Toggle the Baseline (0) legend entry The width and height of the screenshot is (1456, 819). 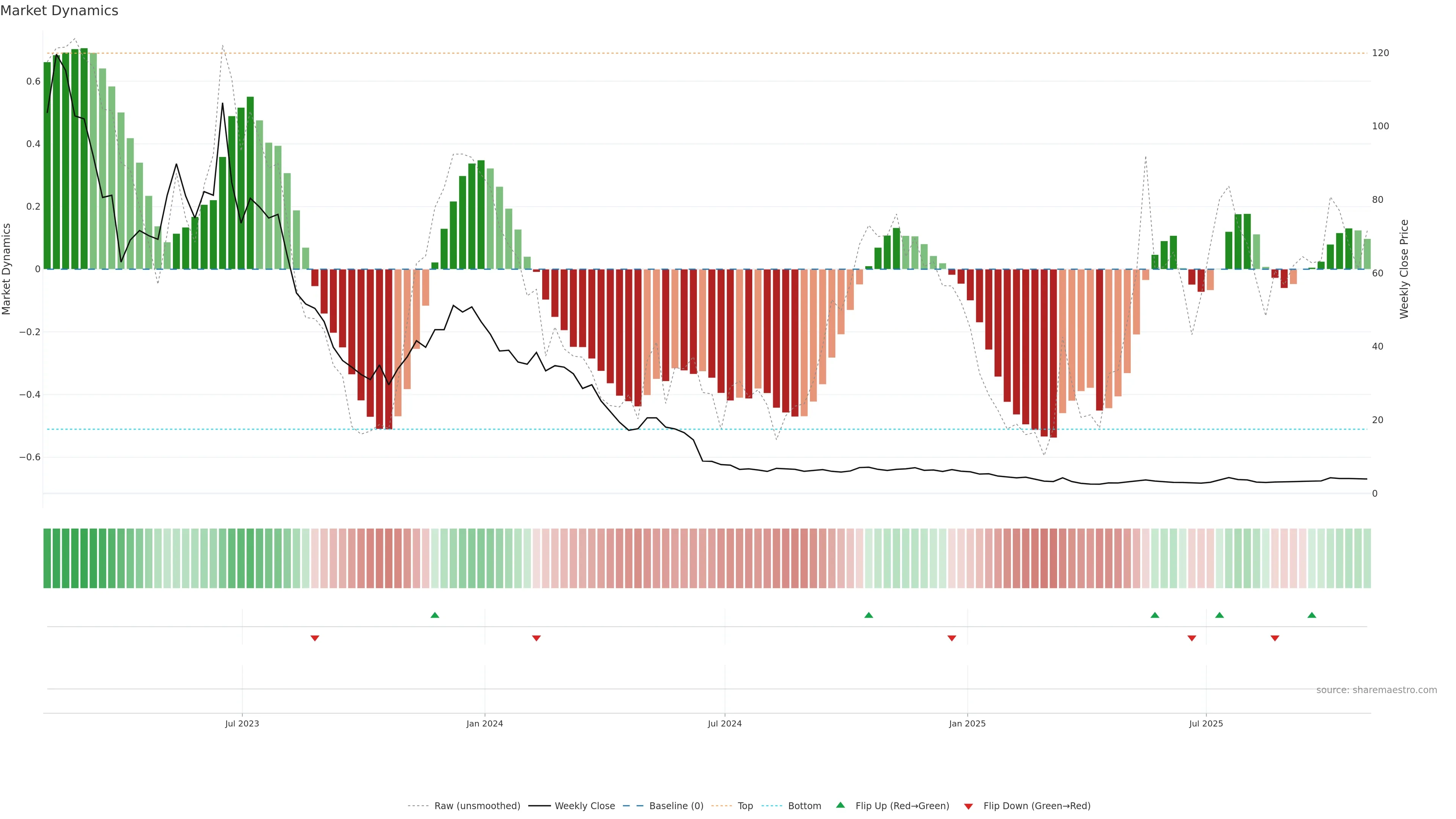[676, 806]
